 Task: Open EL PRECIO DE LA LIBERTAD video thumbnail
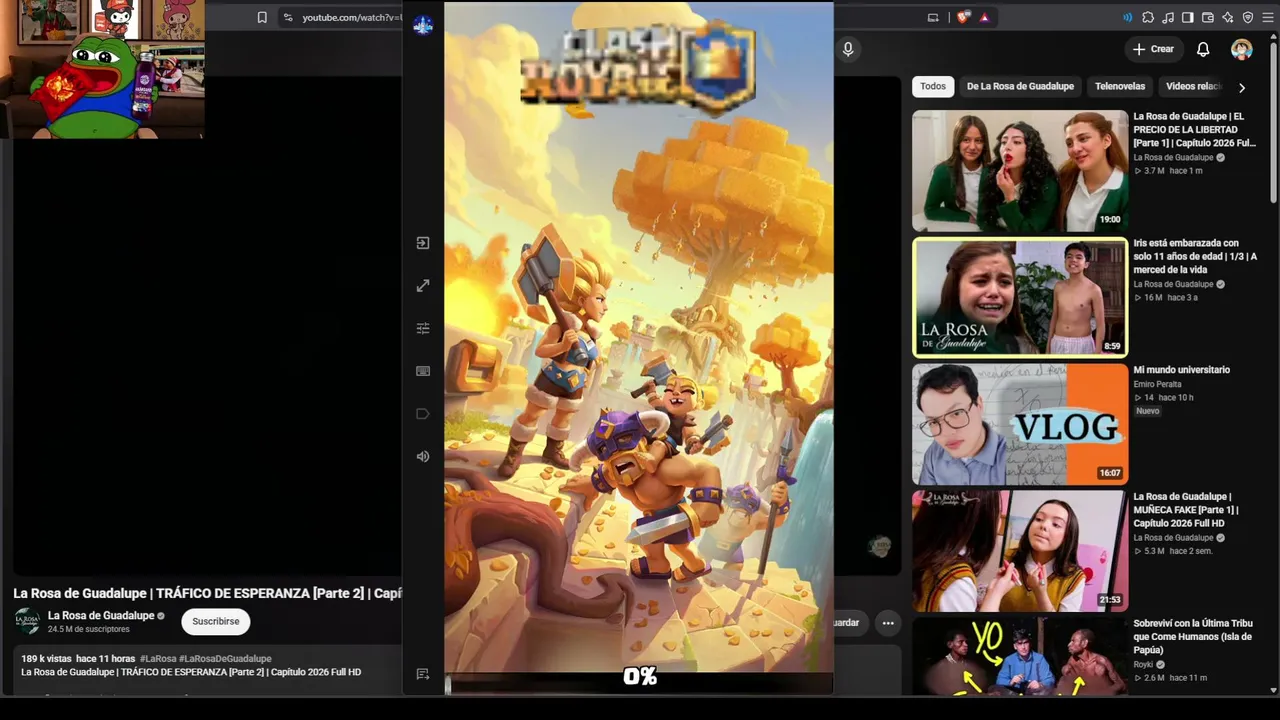[1020, 171]
